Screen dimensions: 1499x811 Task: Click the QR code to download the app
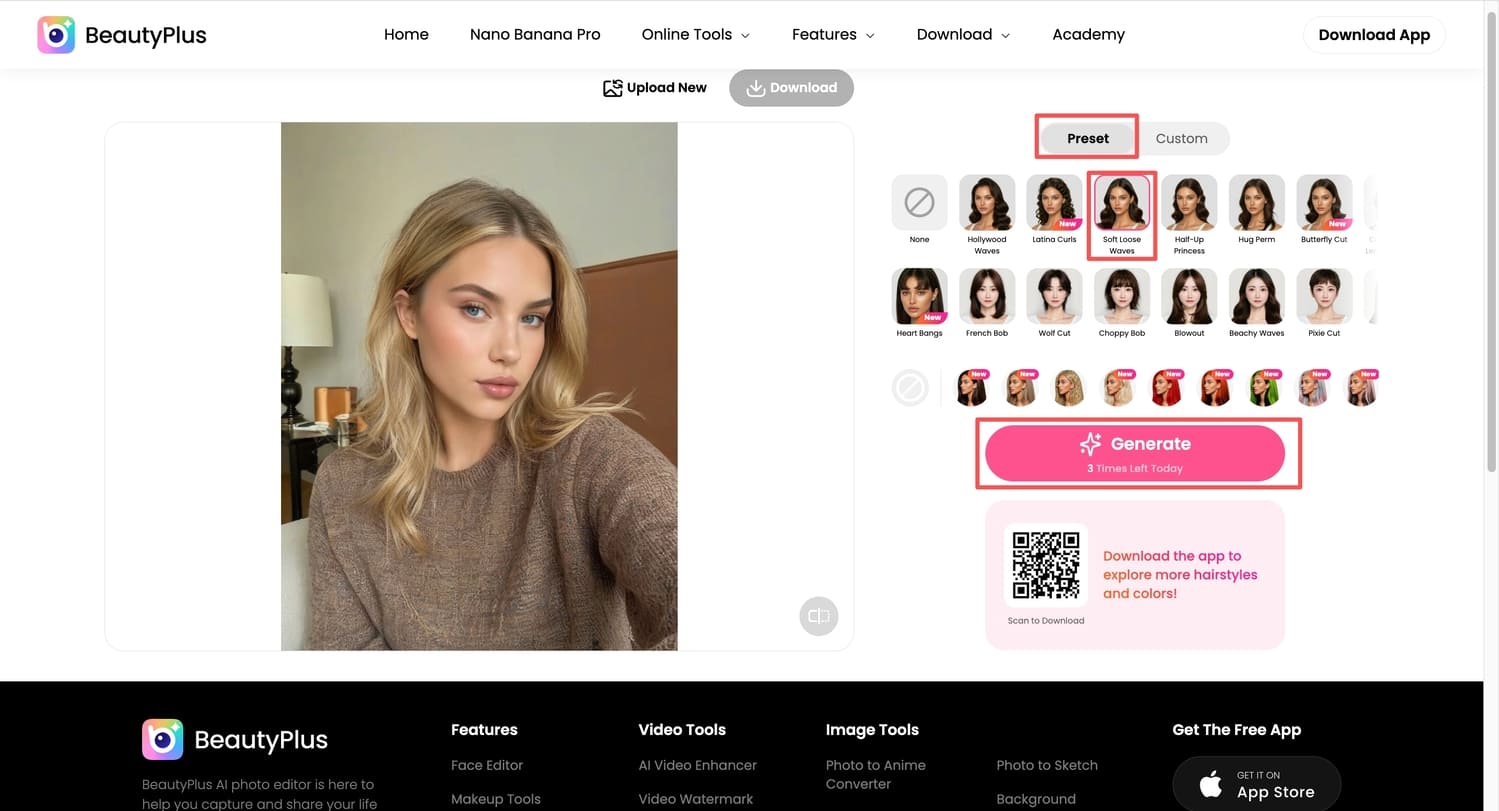coord(1045,564)
